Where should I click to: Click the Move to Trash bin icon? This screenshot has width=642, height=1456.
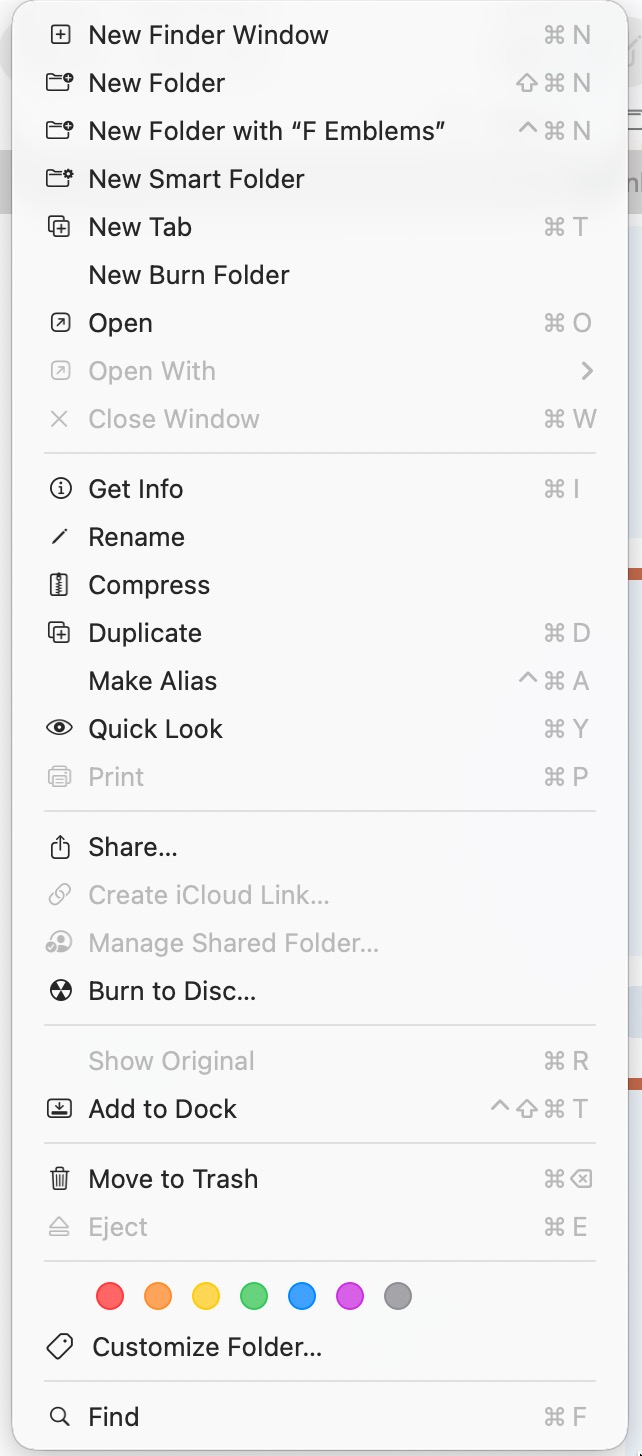pyautogui.click(x=60, y=1179)
